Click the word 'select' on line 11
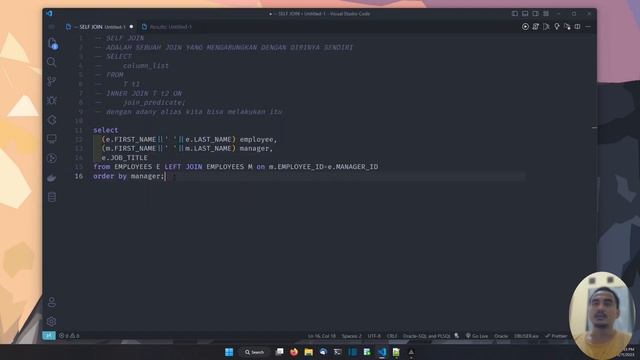 [106, 130]
